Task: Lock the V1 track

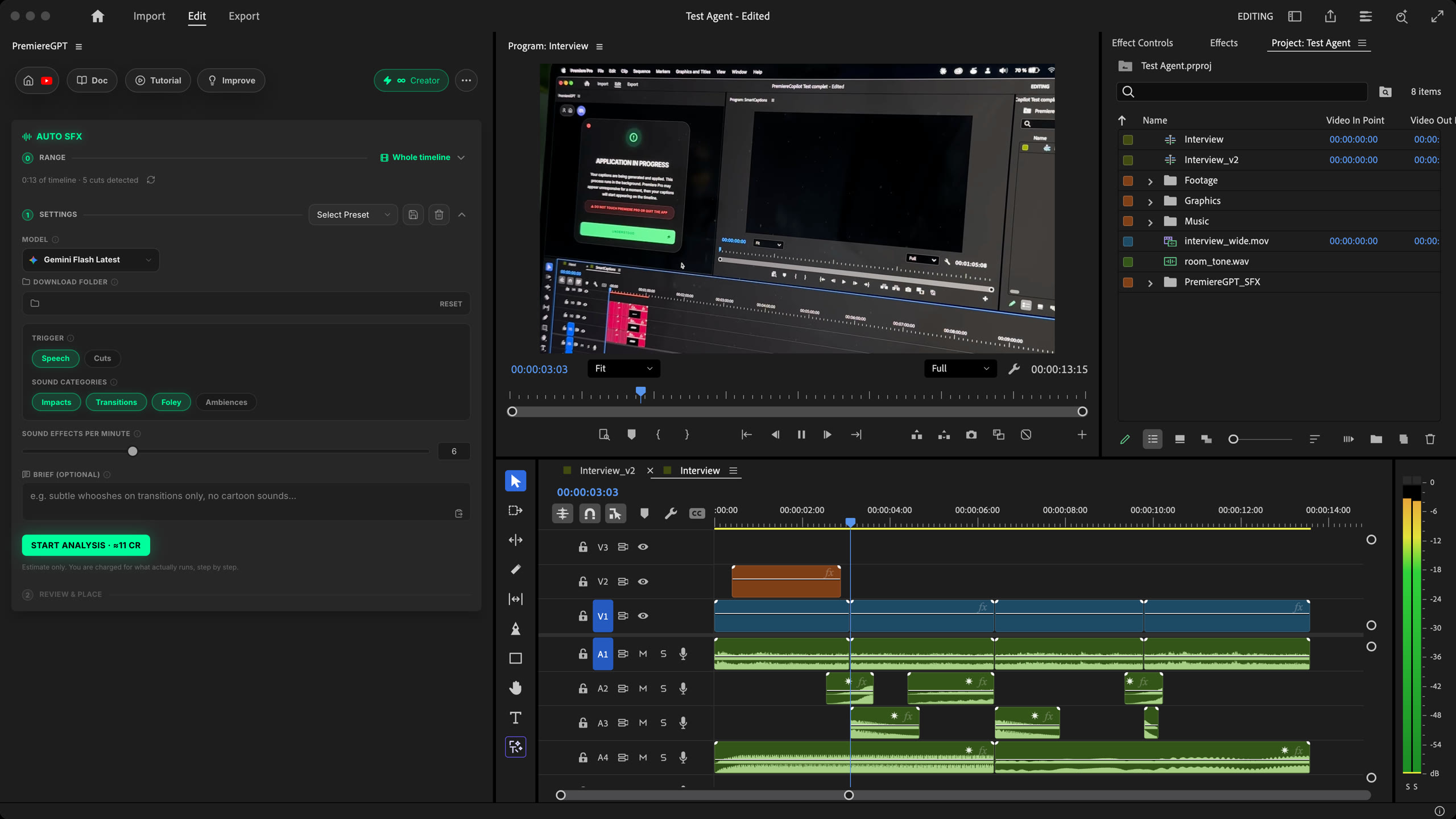Action: point(583,616)
